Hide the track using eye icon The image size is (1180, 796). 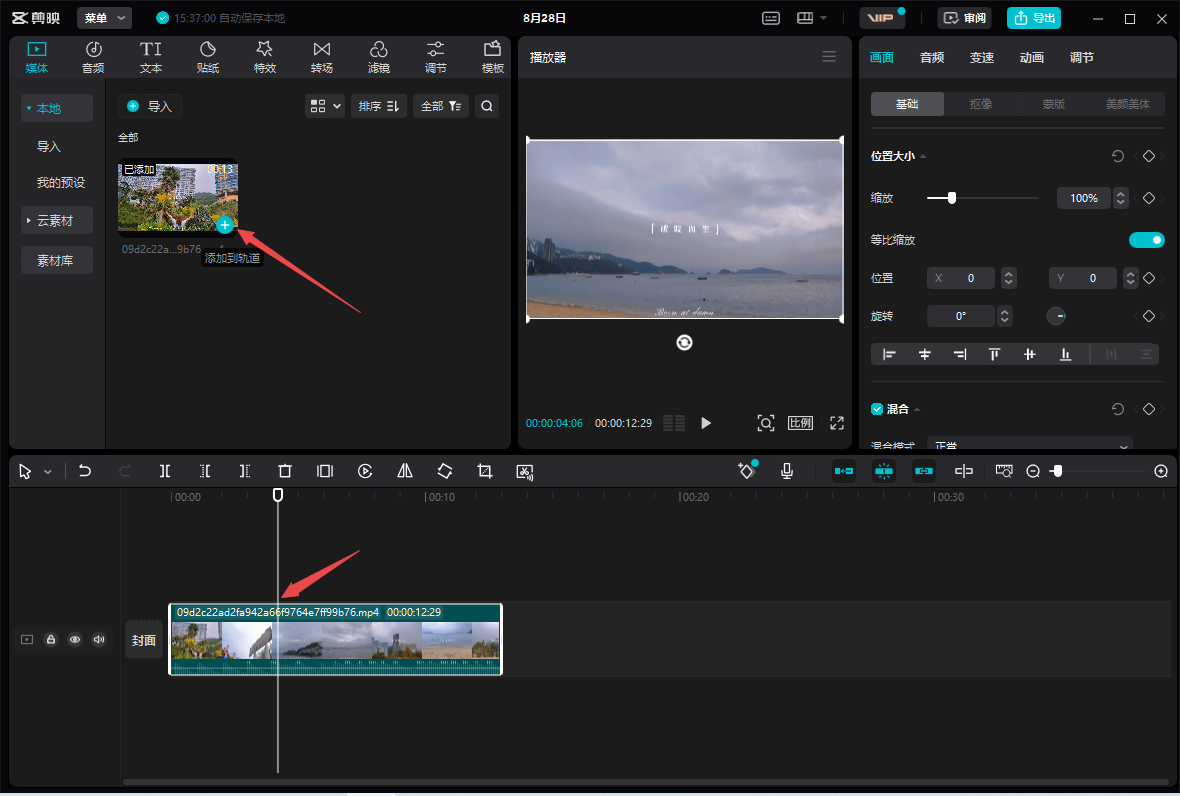click(x=75, y=639)
